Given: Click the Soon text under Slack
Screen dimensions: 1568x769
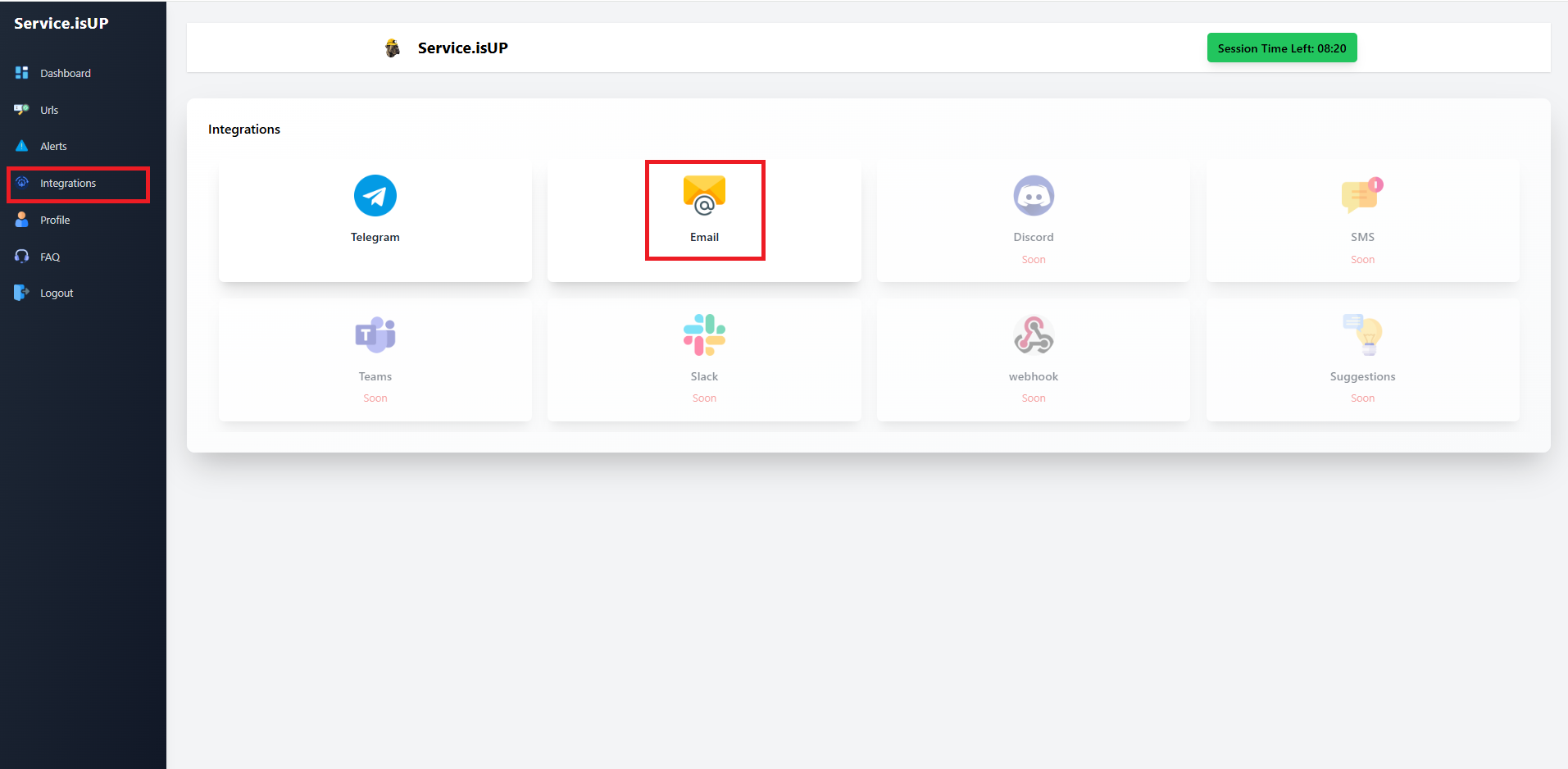Looking at the screenshot, I should [704, 398].
